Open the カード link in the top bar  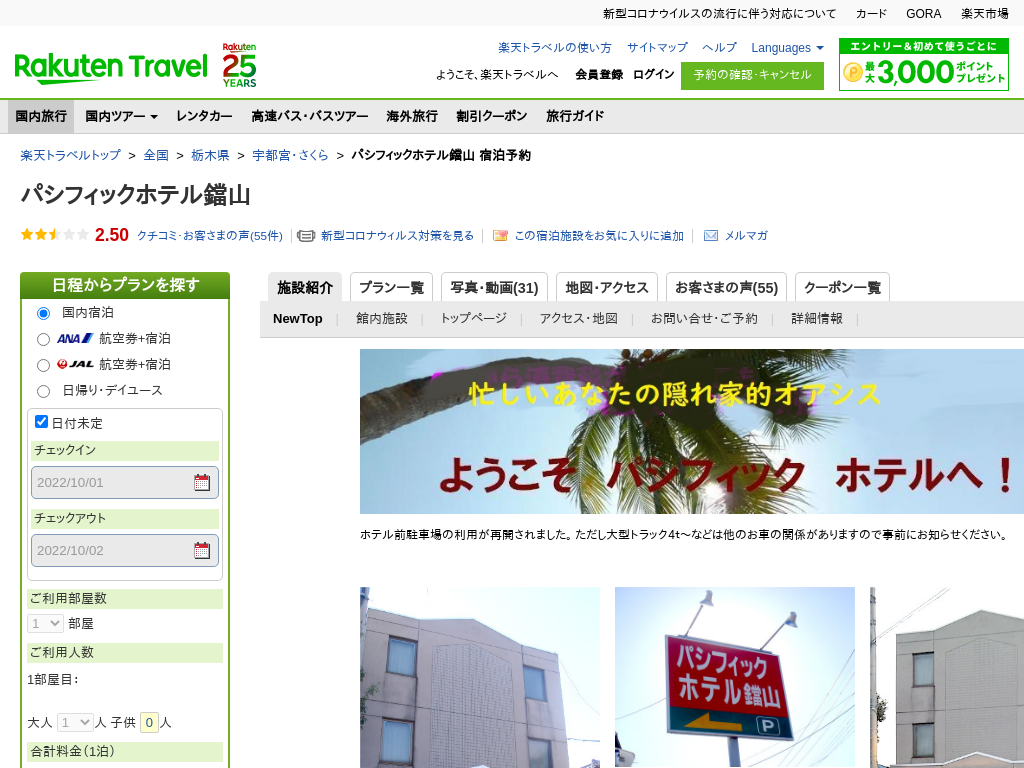(x=871, y=14)
